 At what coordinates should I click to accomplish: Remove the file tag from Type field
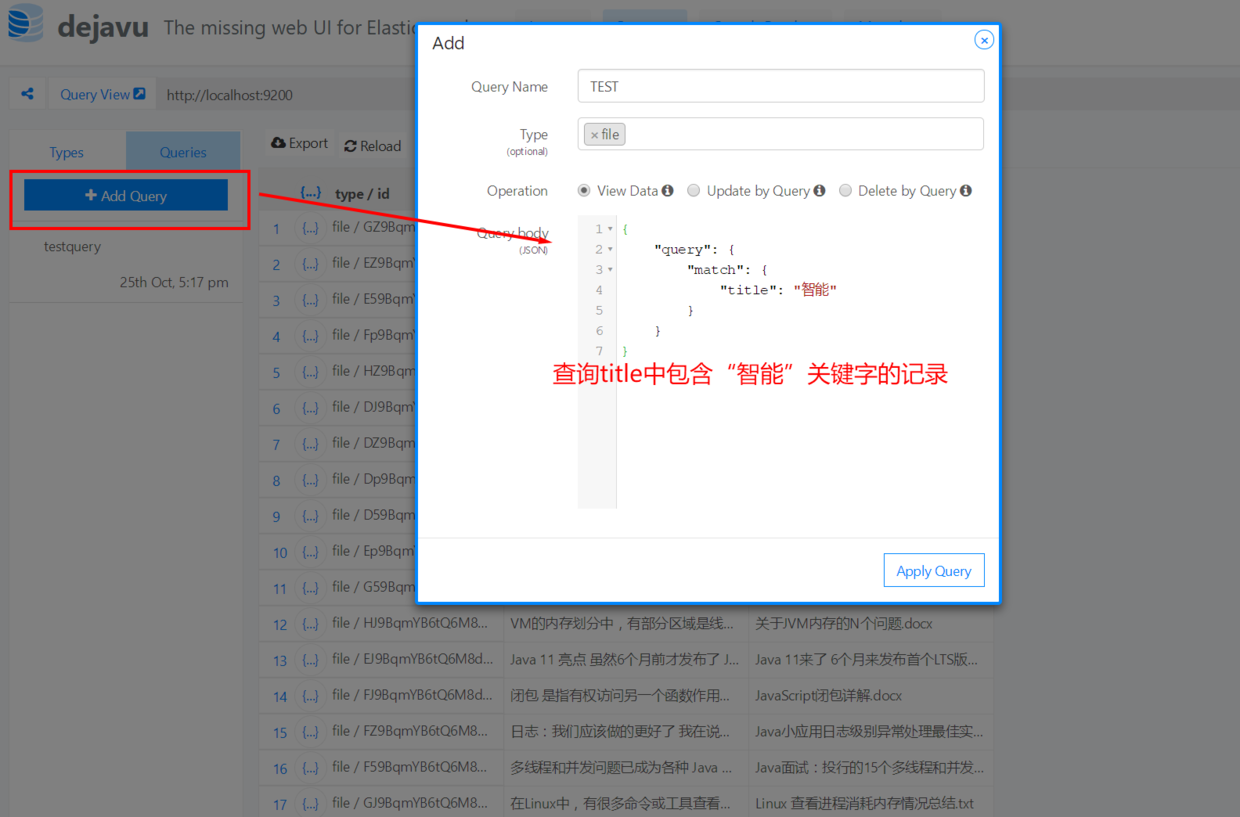596,133
